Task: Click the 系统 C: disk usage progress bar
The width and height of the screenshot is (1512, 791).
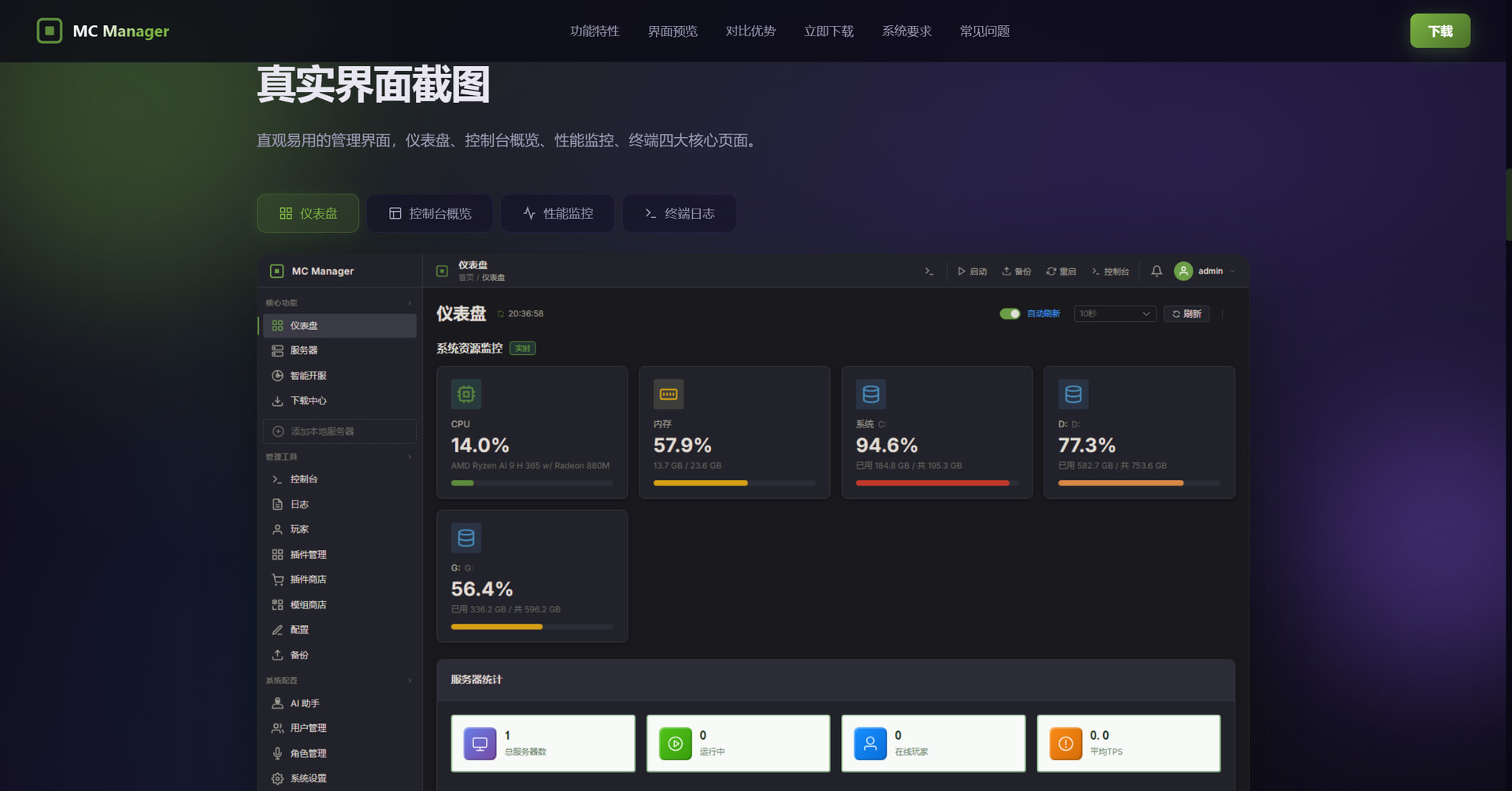Action: pyautogui.click(x=936, y=483)
